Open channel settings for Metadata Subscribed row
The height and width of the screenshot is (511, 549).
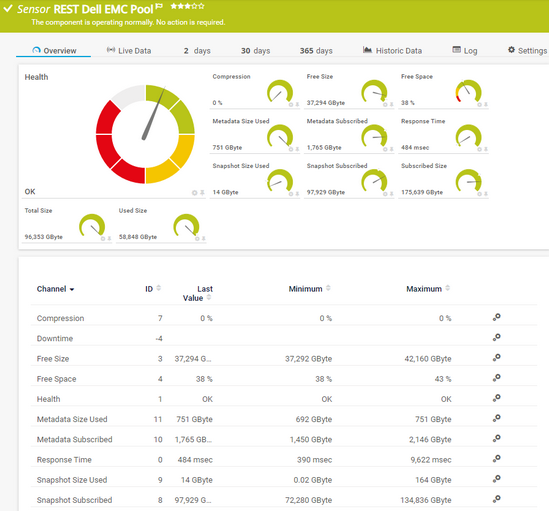[x=496, y=439]
